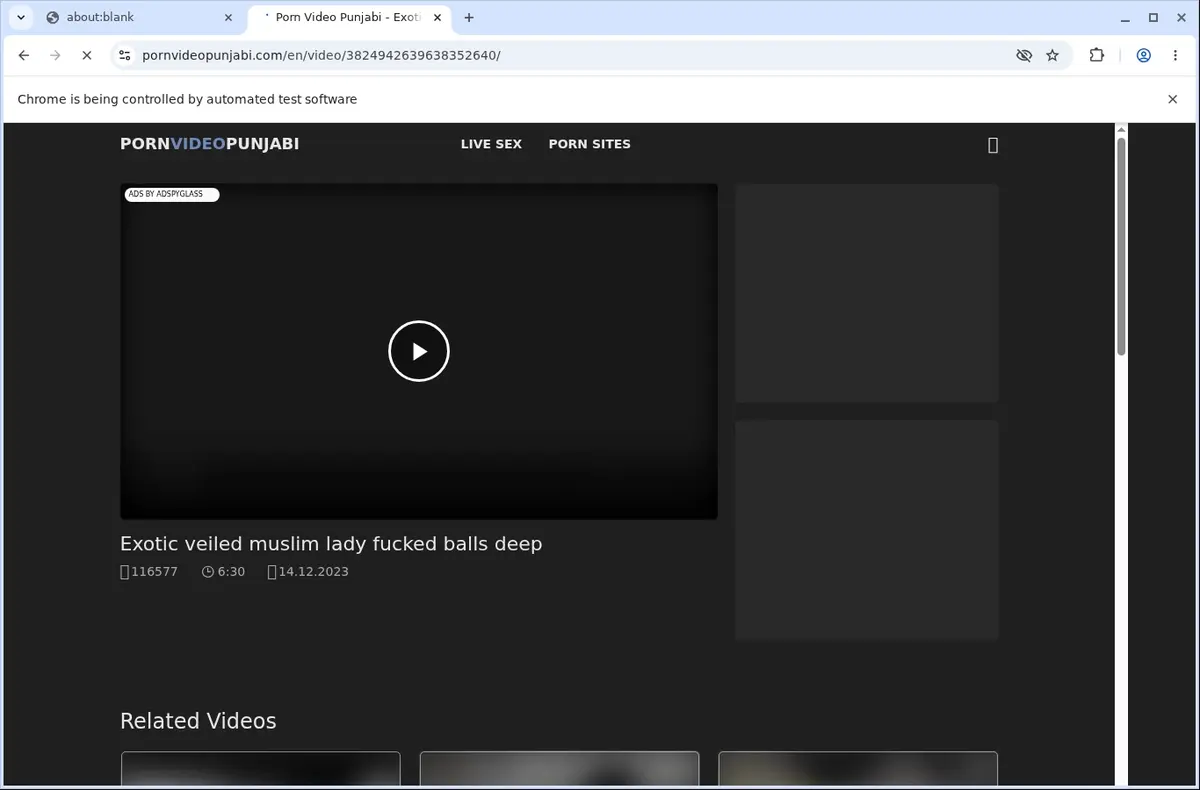
Task: Bookmark this page with star icon
Action: tap(1053, 56)
